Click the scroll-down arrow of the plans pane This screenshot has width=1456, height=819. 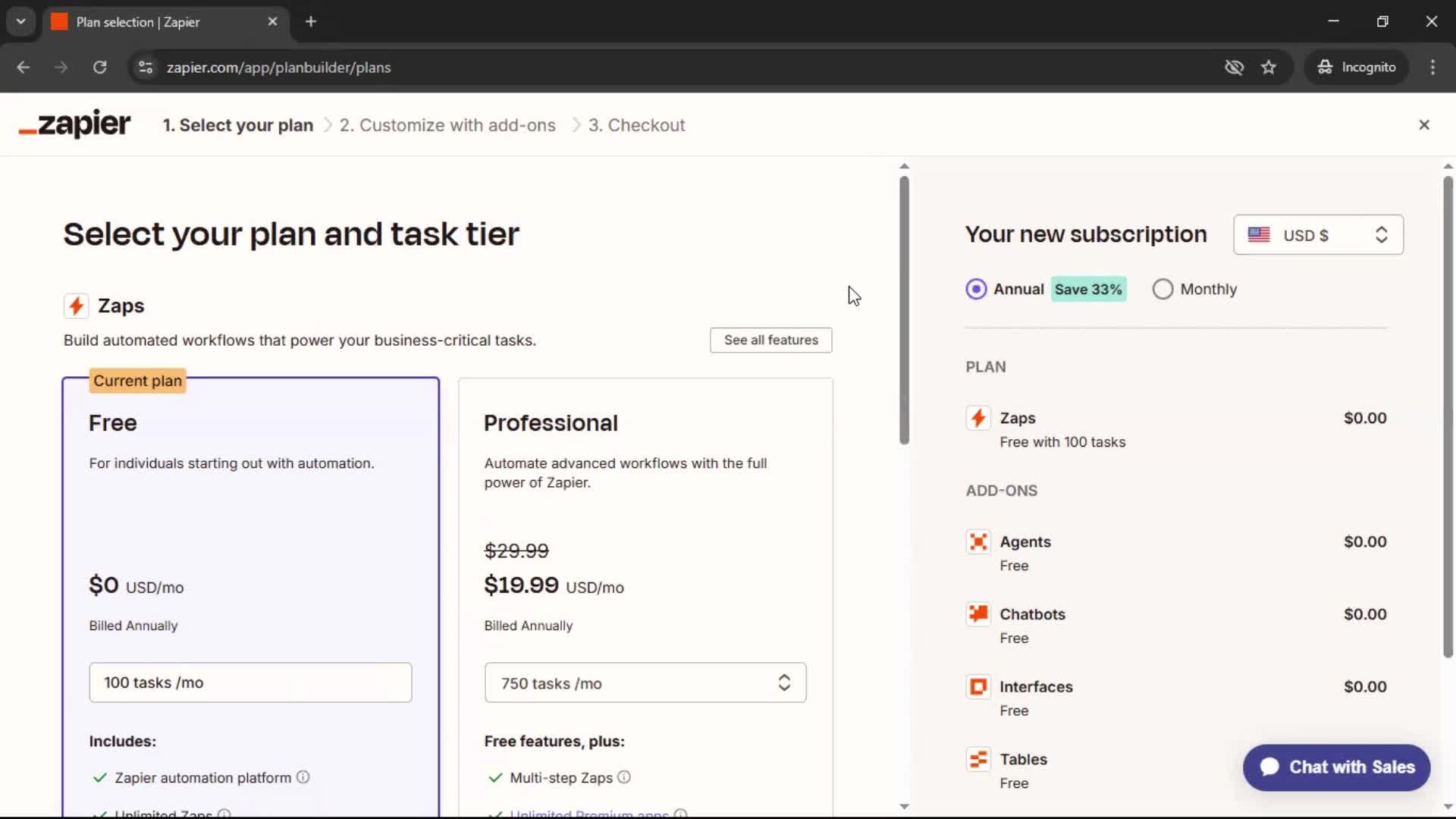(904, 806)
